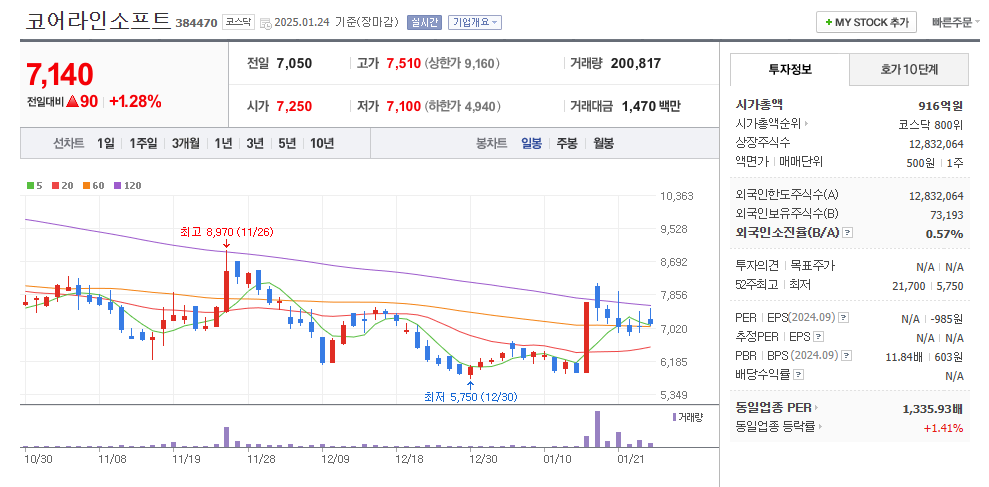Select the 주봉 candlestick chart
989x487 pixels.
tap(566, 143)
